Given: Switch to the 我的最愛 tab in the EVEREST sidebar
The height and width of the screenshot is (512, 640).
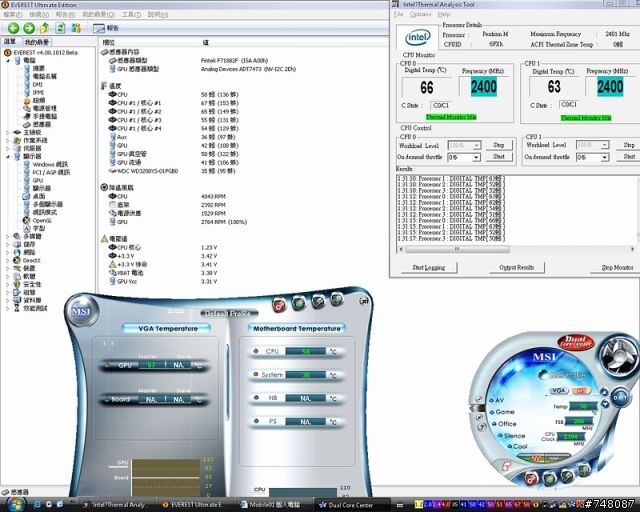Looking at the screenshot, I should tap(37, 42).
